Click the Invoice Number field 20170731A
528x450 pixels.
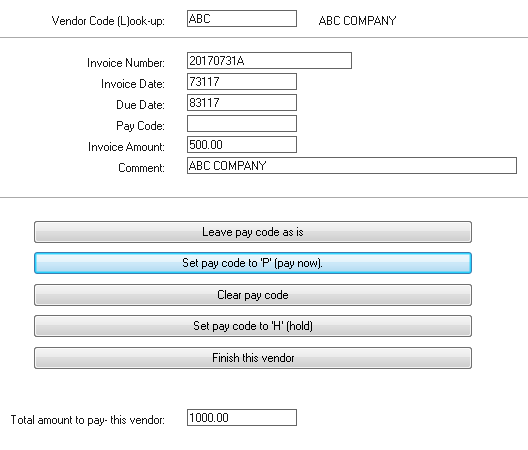click(x=269, y=61)
